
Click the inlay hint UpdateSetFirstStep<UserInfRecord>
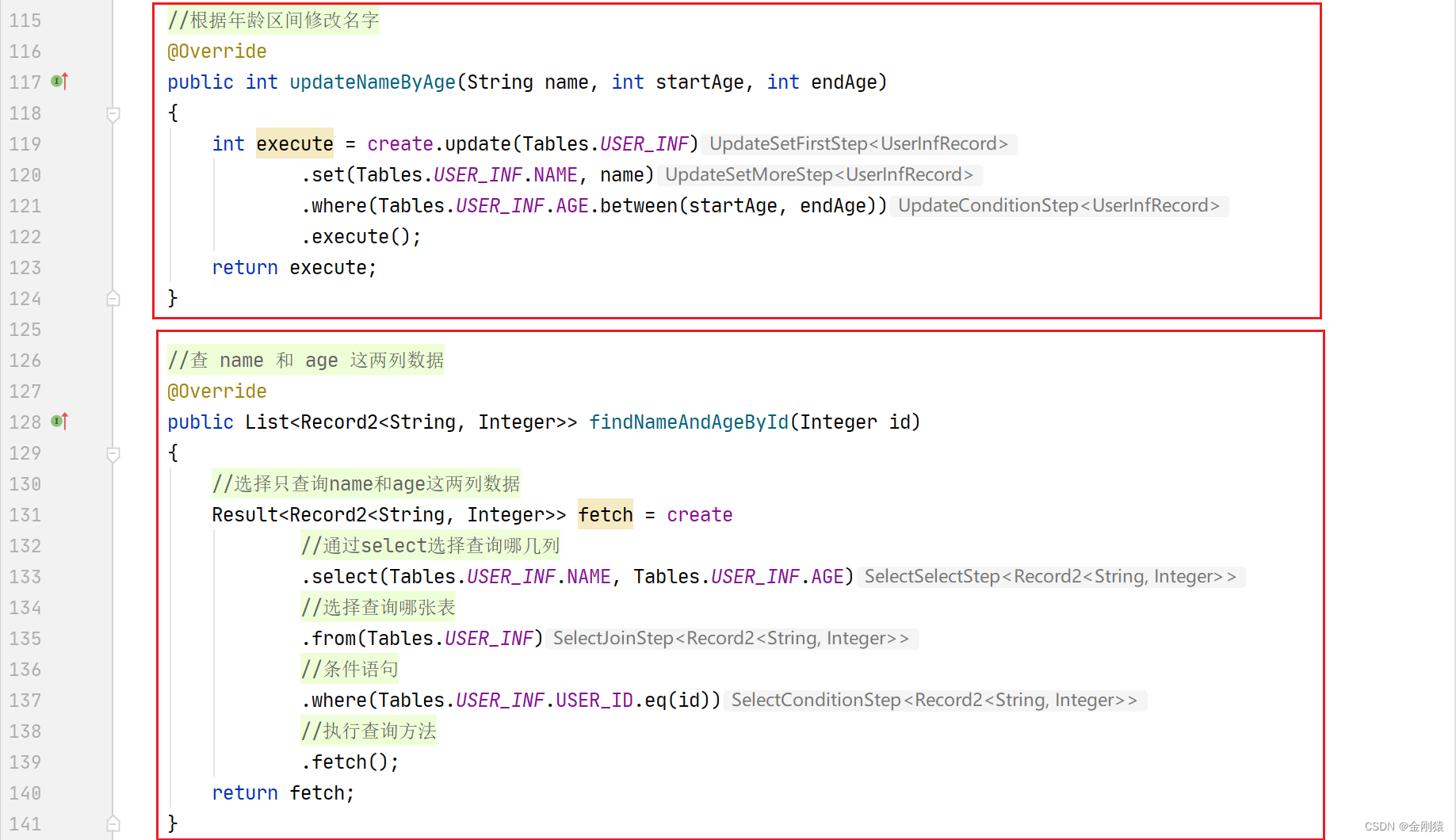[859, 143]
